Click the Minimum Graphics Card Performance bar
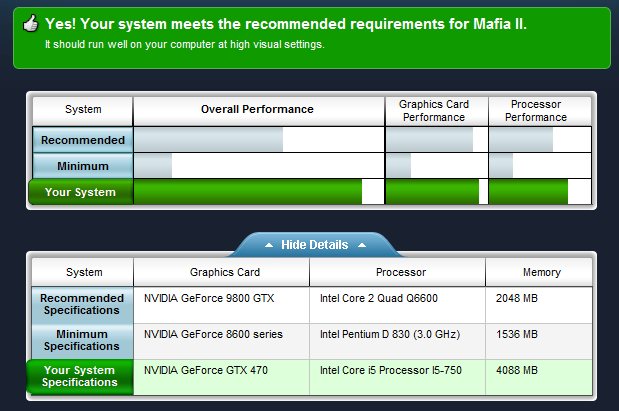This screenshot has height=411, width=619. point(398,166)
